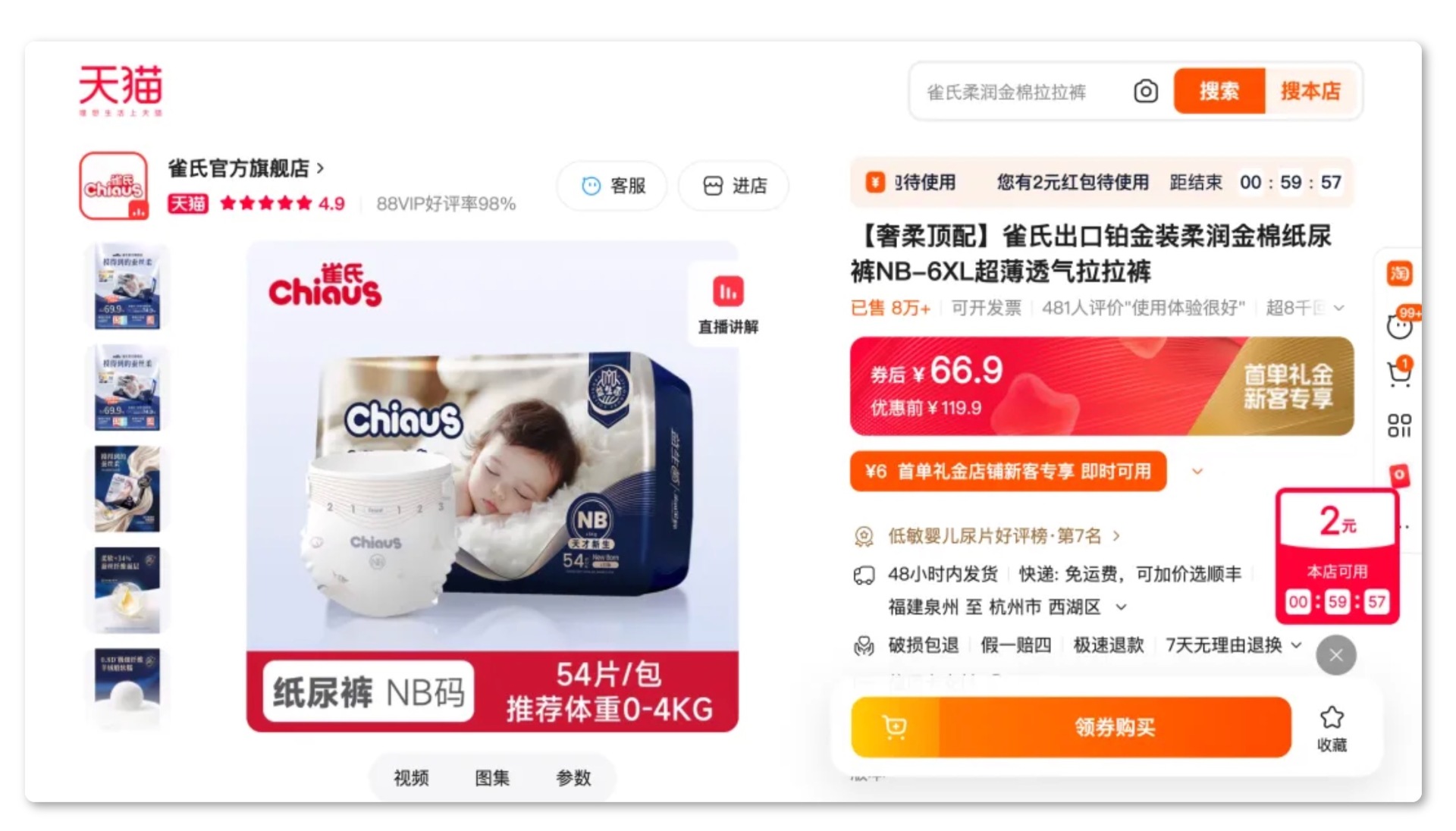Switch to the 视频 tab
The width and height of the screenshot is (1456, 831).
[x=411, y=777]
